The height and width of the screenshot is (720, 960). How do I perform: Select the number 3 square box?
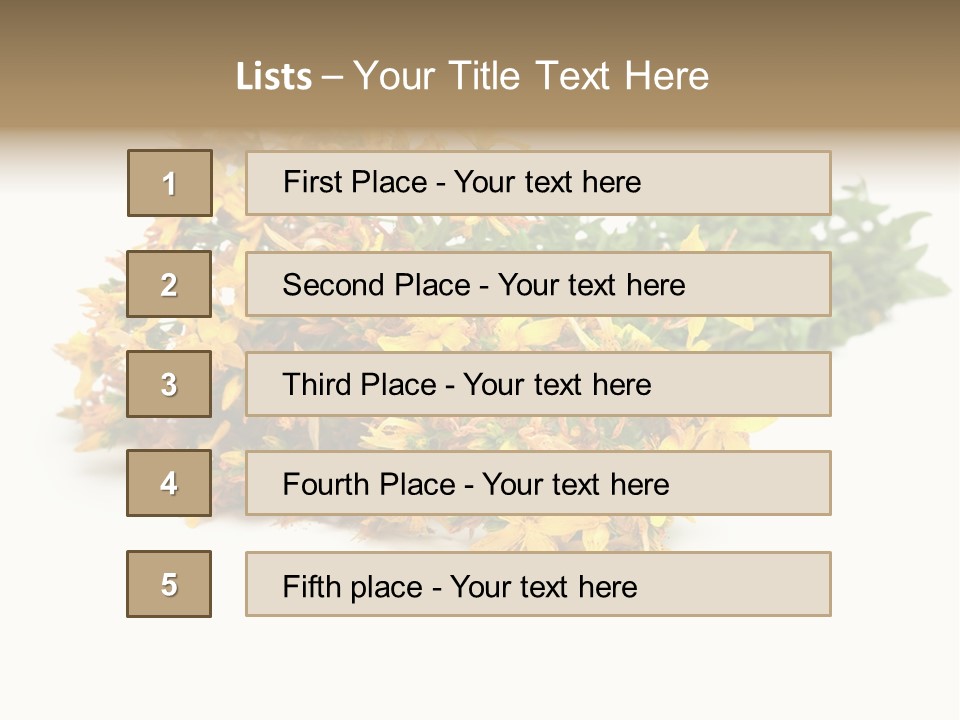pos(169,384)
